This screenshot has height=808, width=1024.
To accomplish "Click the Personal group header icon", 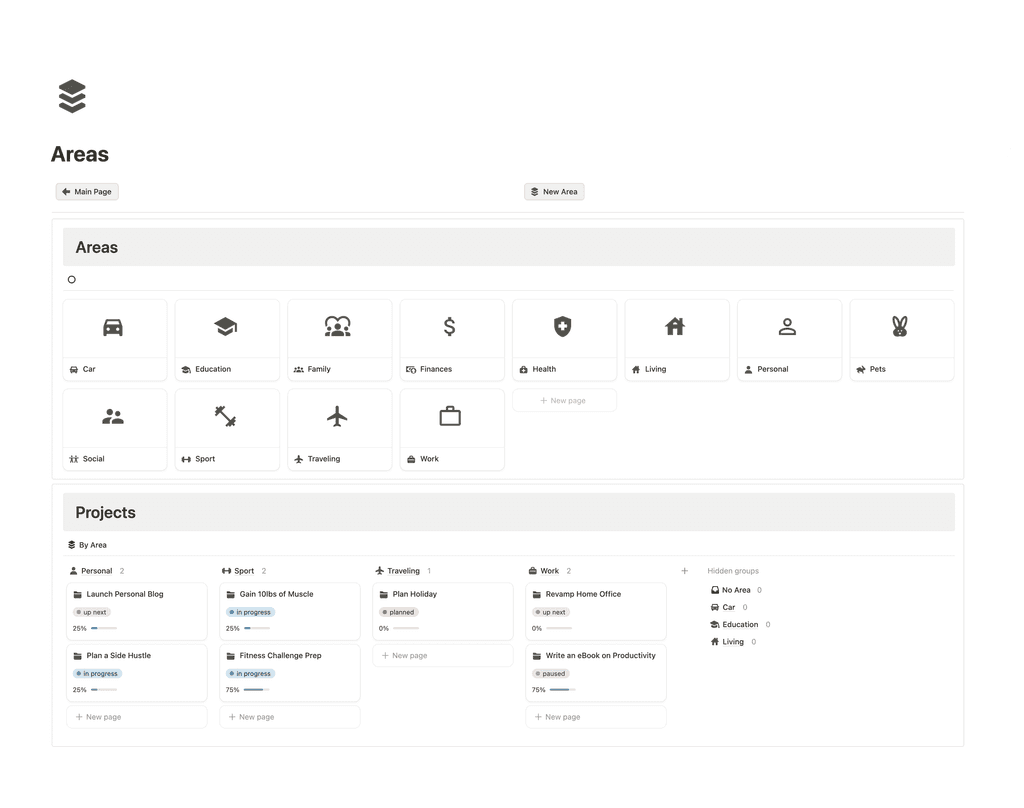I will (x=73, y=571).
